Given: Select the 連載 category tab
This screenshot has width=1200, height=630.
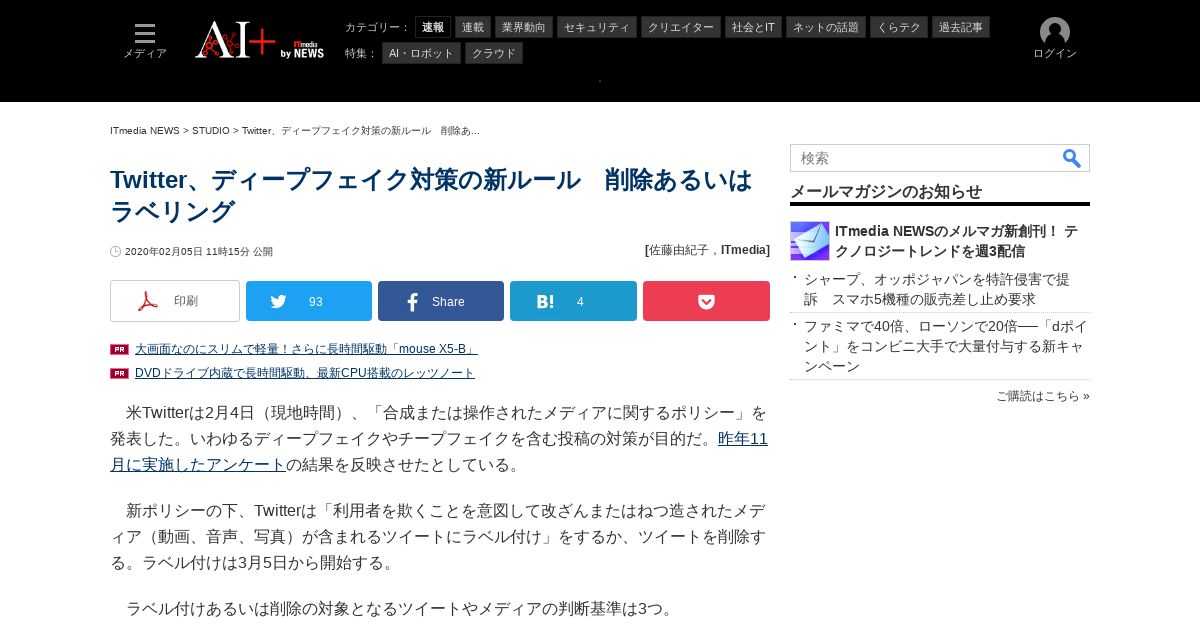Looking at the screenshot, I should click(x=473, y=27).
